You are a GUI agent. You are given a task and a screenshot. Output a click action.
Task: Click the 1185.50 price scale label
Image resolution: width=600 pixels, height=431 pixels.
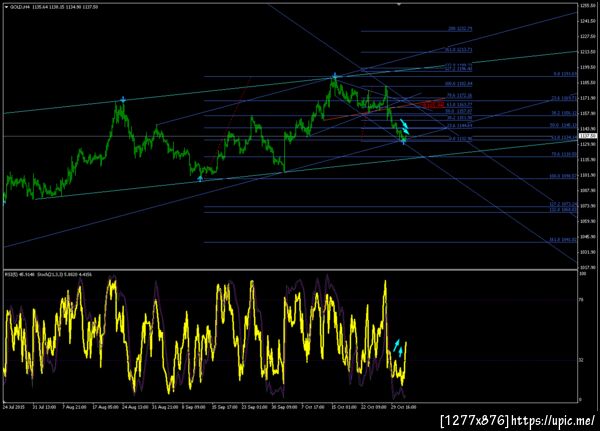coord(588,82)
